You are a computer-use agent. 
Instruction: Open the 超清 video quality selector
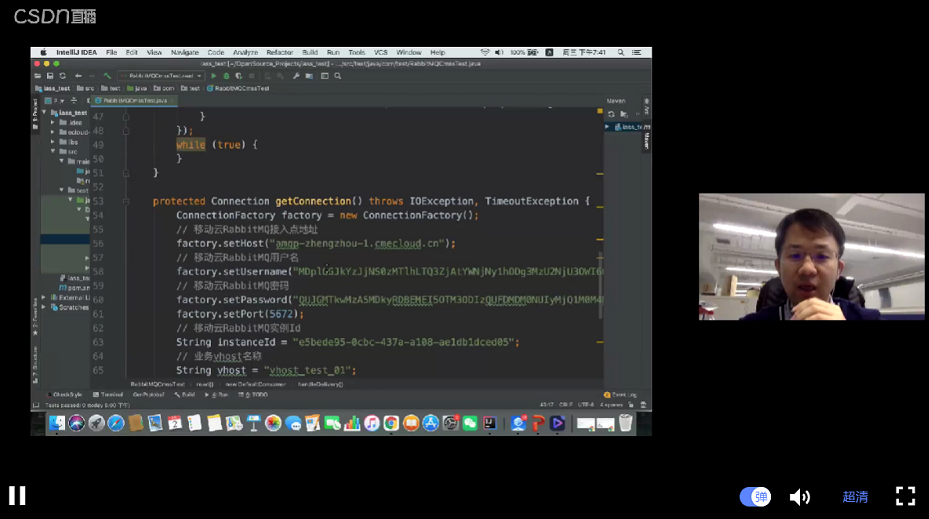pos(855,497)
